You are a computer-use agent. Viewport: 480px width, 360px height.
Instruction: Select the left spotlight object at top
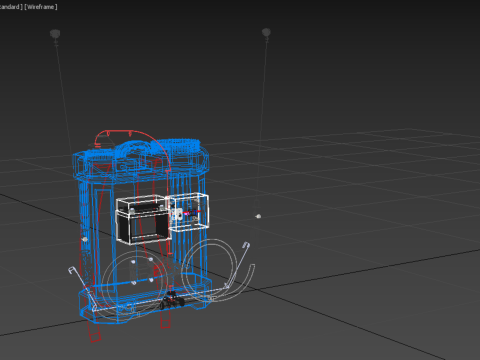(x=55, y=35)
